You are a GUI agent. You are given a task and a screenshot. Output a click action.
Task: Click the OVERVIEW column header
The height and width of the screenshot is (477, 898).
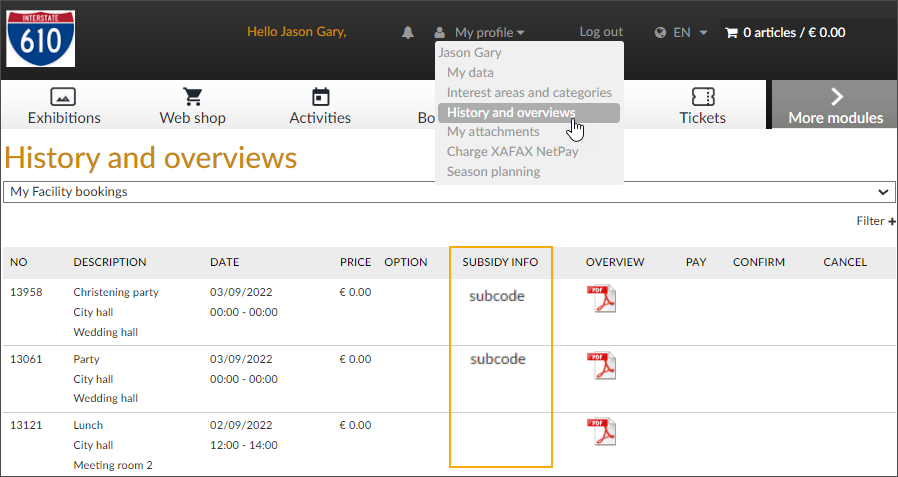pos(615,262)
